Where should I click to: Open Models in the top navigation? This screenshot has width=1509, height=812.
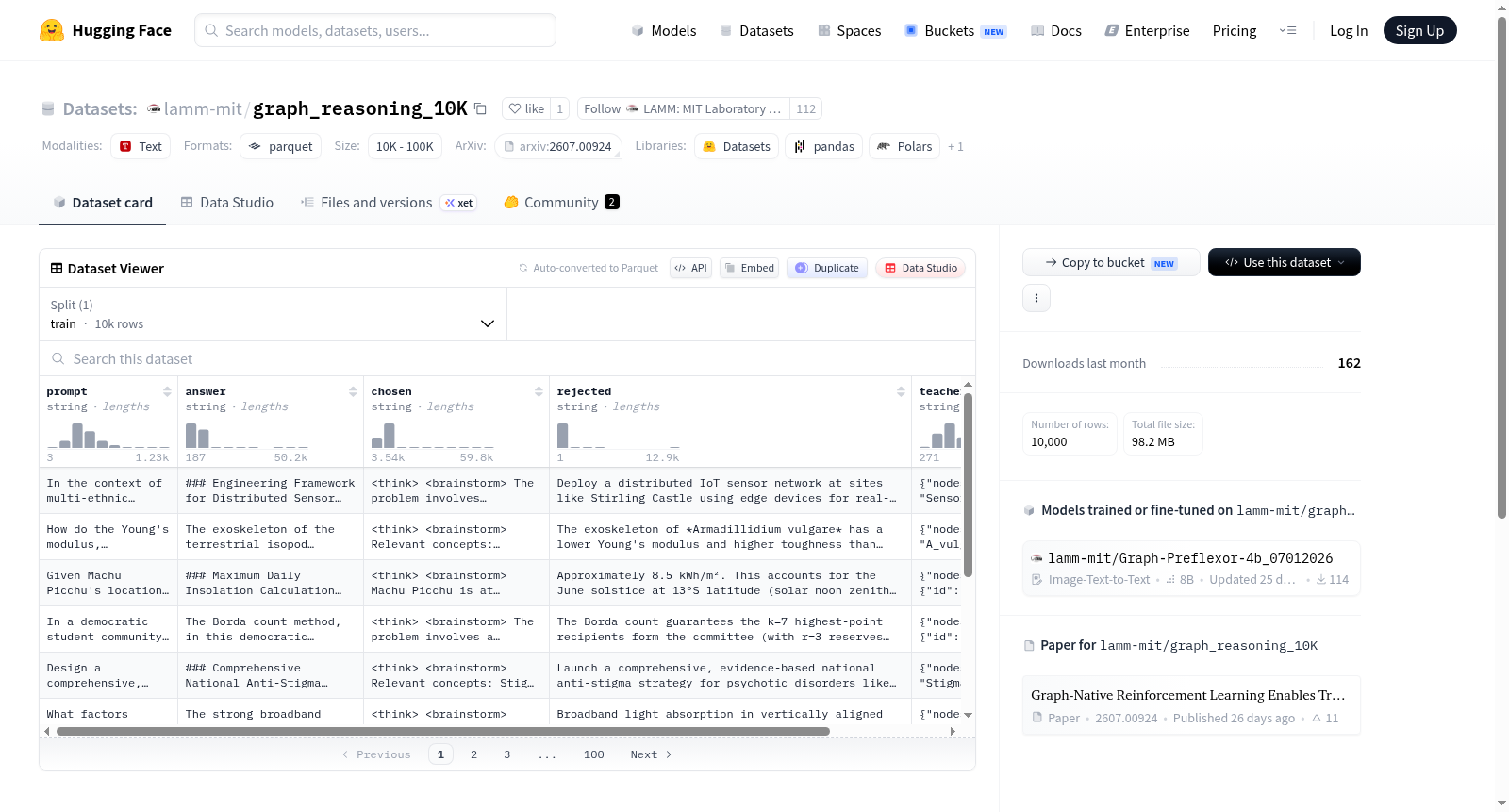tap(664, 31)
